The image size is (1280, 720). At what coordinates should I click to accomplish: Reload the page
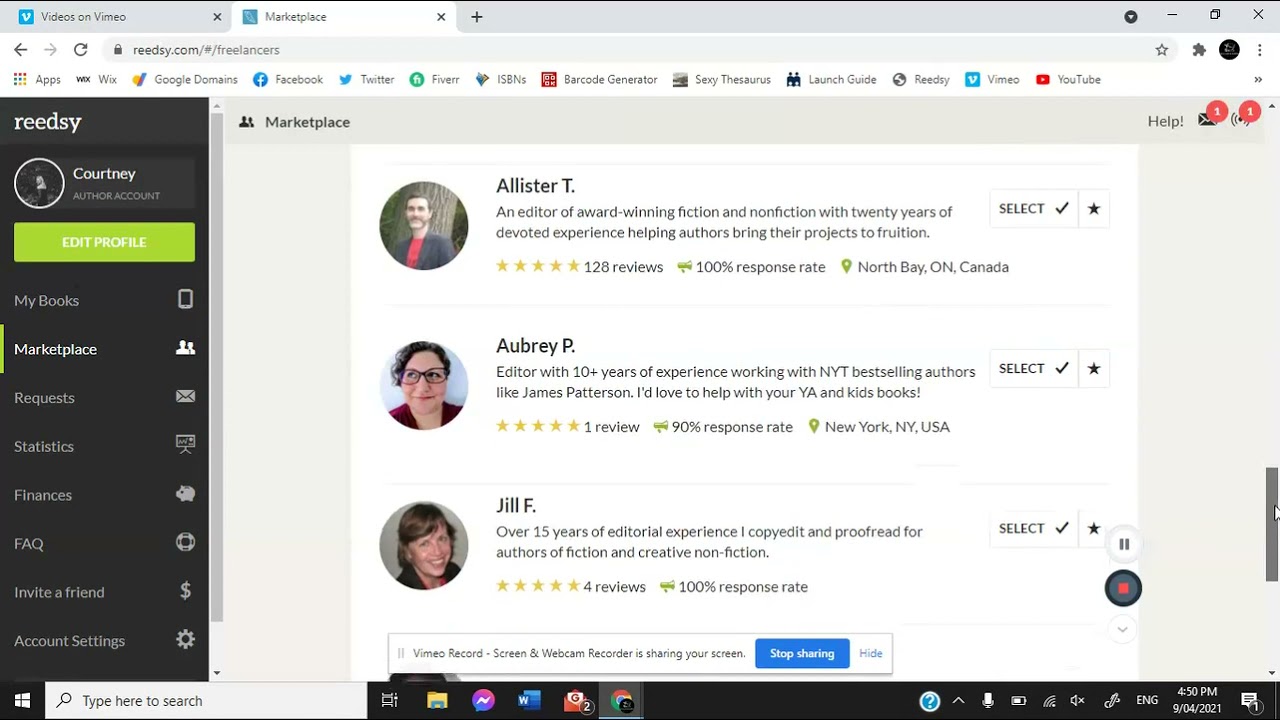81,50
